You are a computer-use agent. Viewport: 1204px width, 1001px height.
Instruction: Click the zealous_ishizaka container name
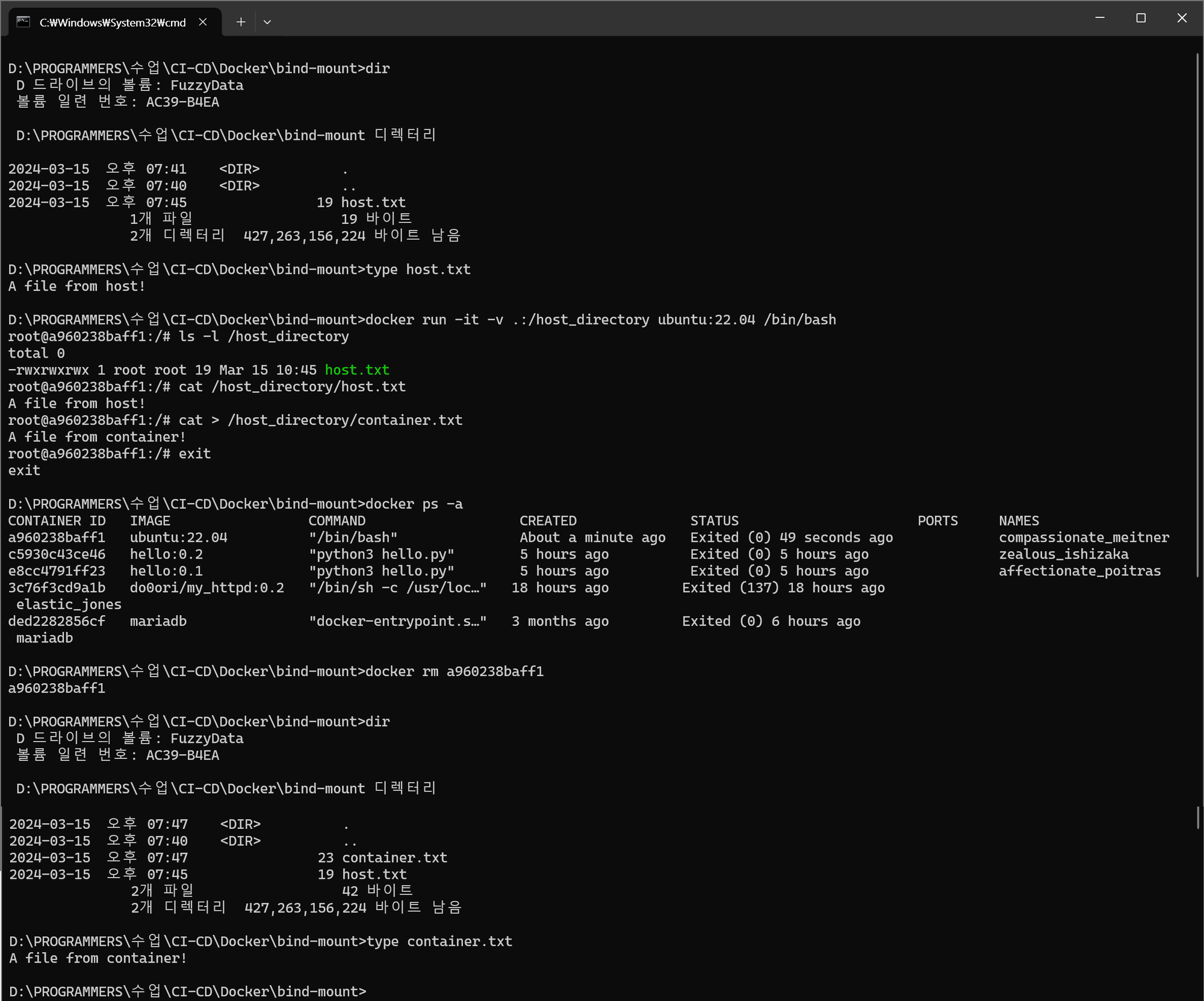(1064, 554)
